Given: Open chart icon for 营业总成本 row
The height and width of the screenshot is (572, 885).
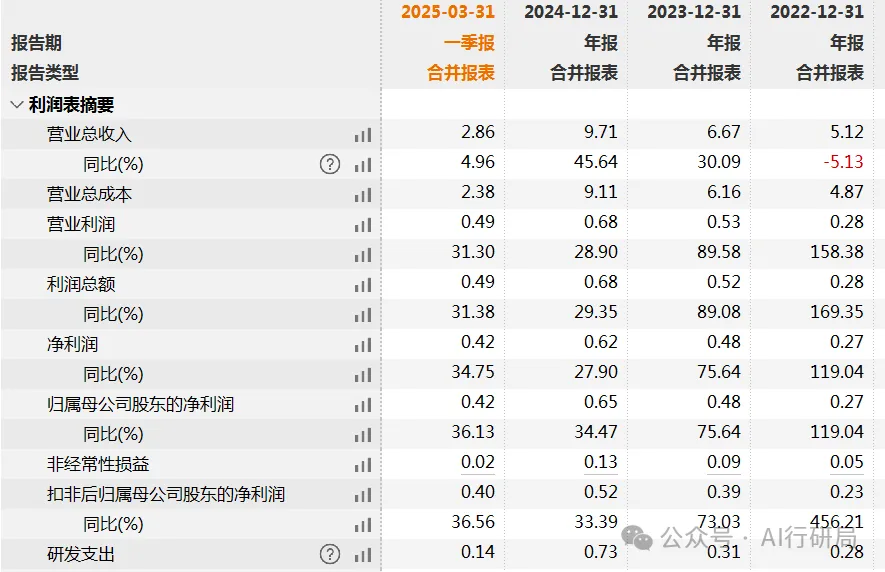Looking at the screenshot, I should (363, 195).
